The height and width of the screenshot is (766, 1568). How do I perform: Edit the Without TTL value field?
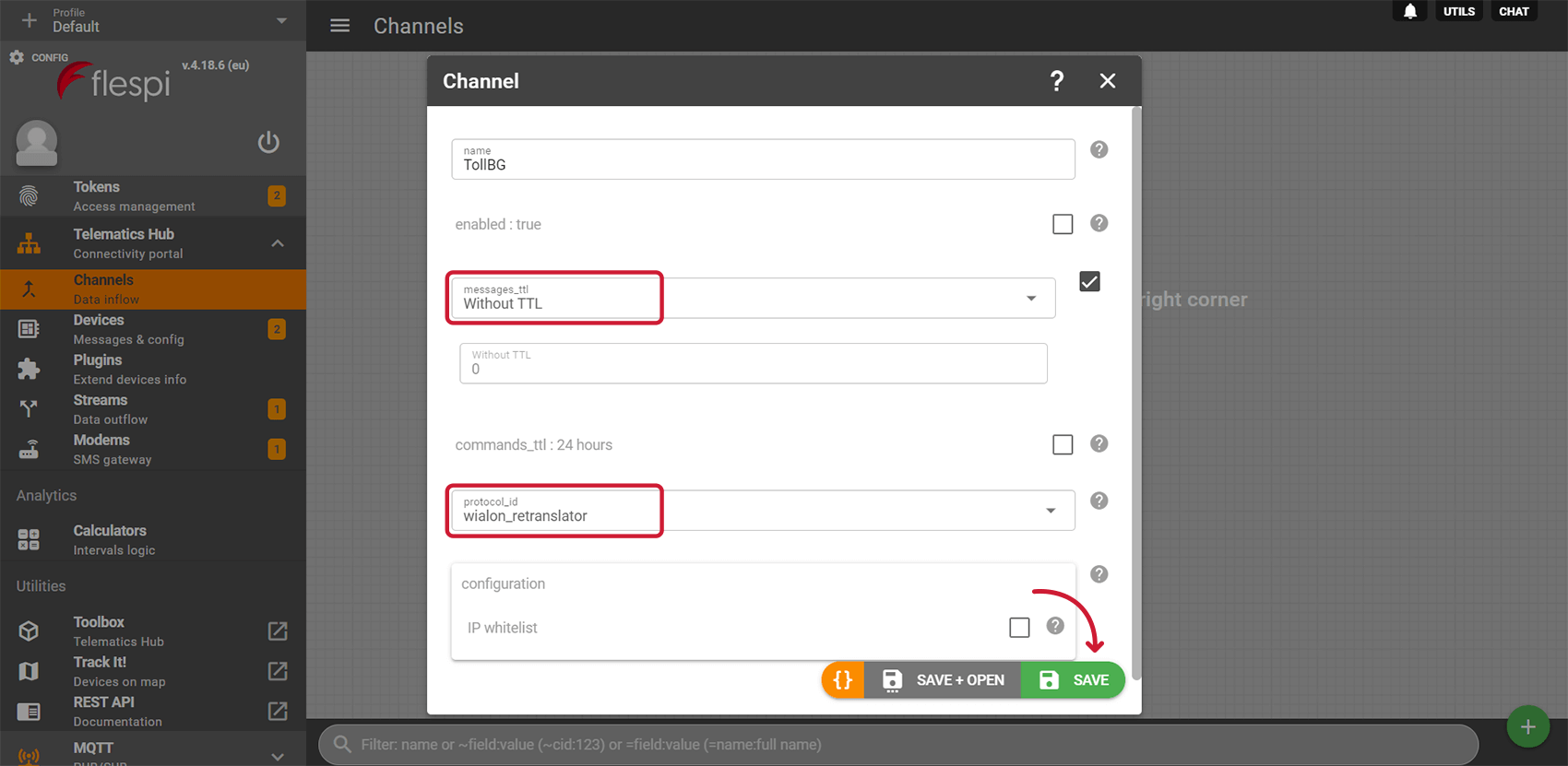pyautogui.click(x=753, y=363)
